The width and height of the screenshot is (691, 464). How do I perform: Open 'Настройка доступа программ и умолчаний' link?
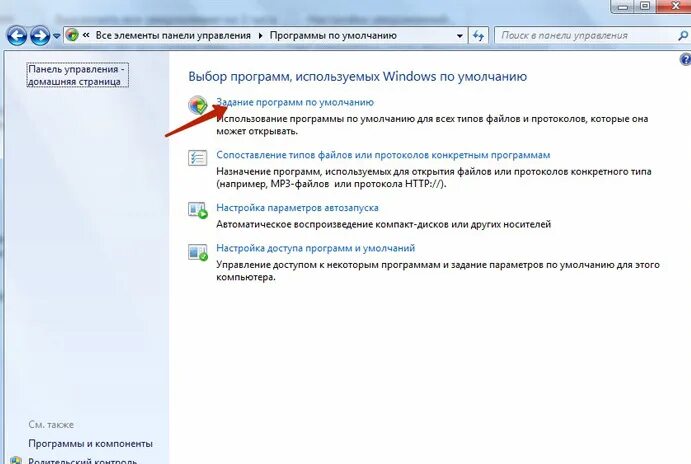coord(316,248)
